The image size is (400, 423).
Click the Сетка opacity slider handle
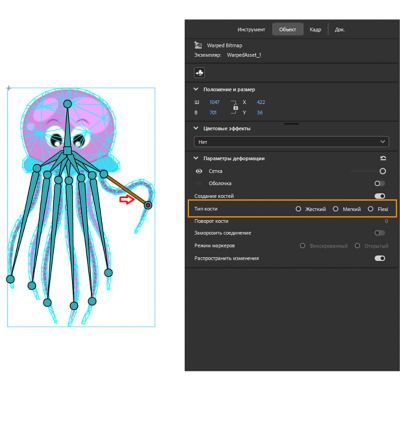[383, 171]
